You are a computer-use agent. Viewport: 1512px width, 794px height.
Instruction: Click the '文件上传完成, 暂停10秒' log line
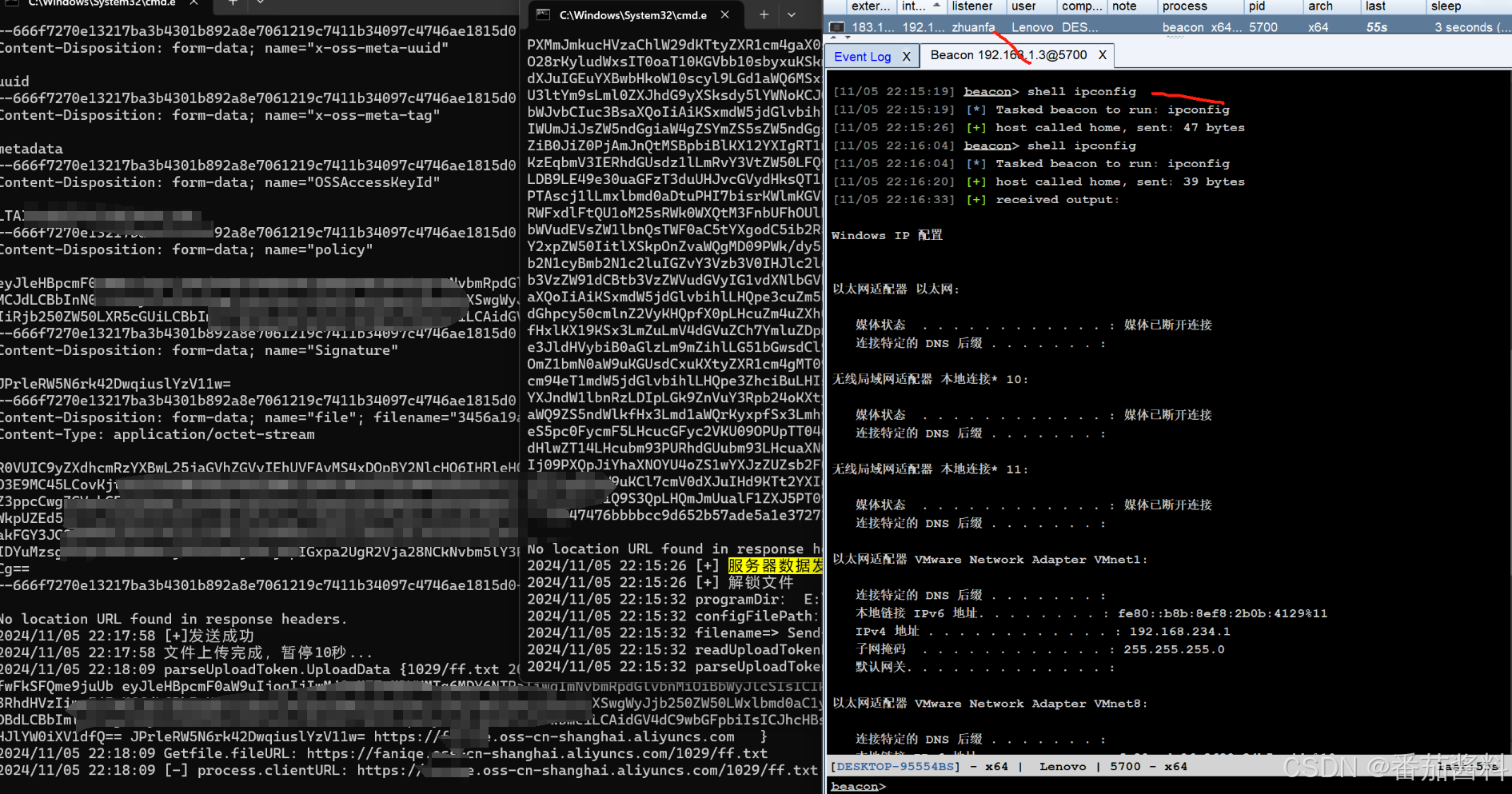(186, 652)
